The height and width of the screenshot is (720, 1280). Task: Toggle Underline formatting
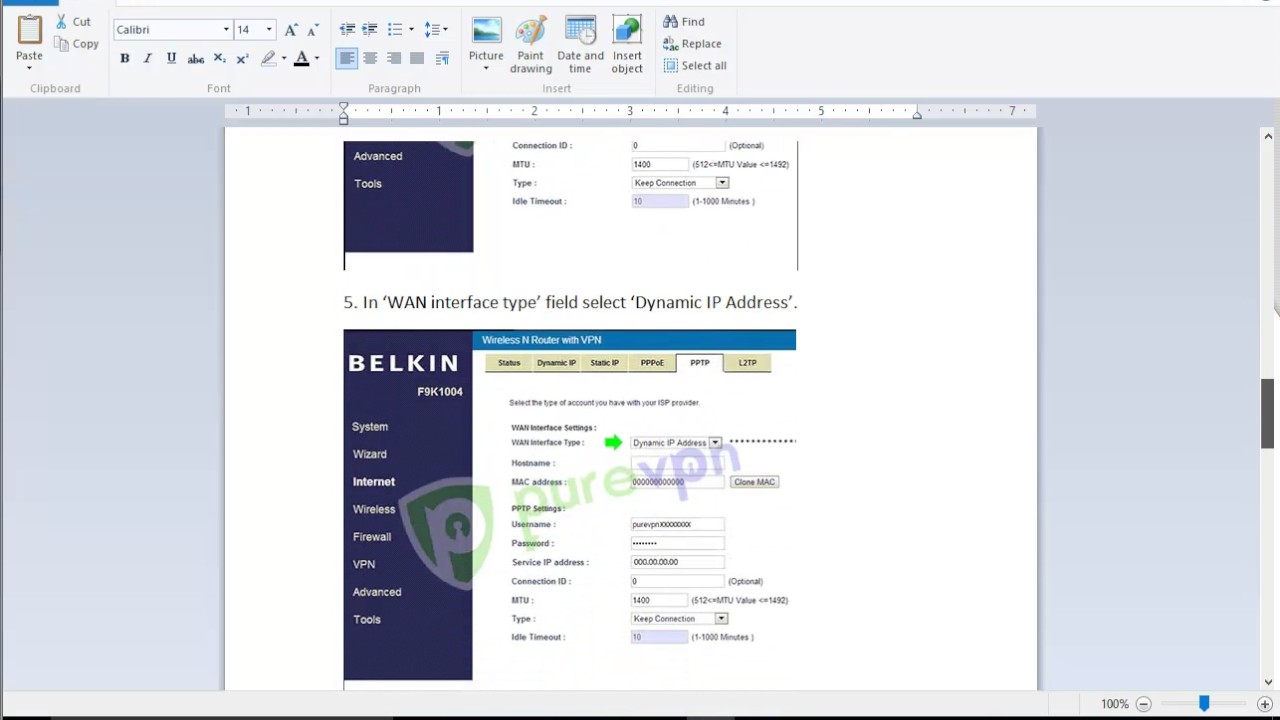coord(171,58)
